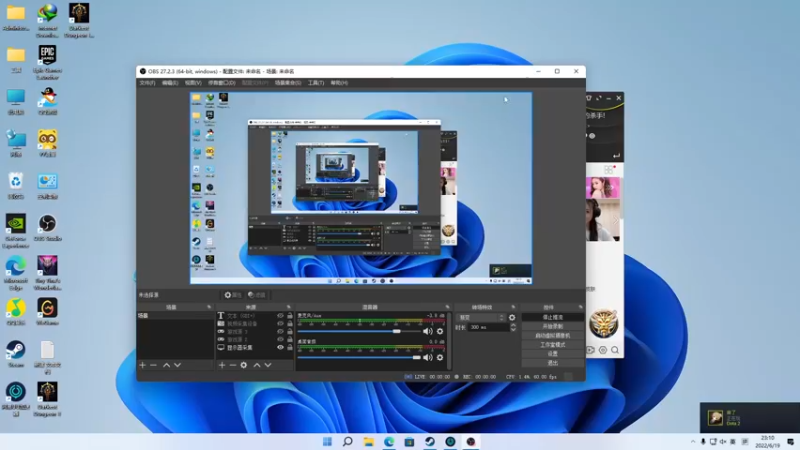Click the transition duration 300 ms field

point(487,328)
